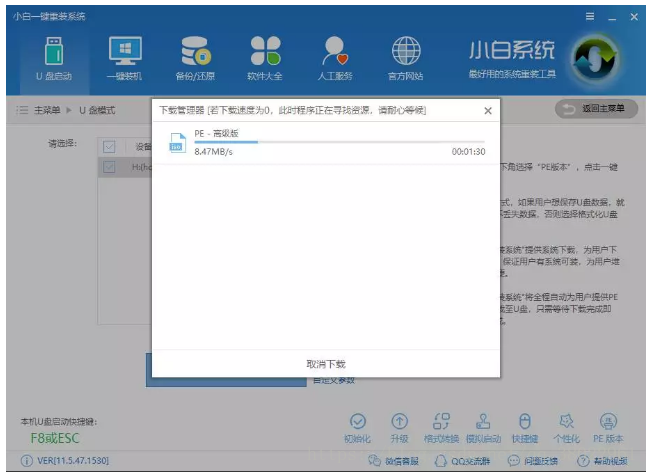Click 取消下载 to cancel download
Screen dimensions: 648x474
[x=326, y=364]
